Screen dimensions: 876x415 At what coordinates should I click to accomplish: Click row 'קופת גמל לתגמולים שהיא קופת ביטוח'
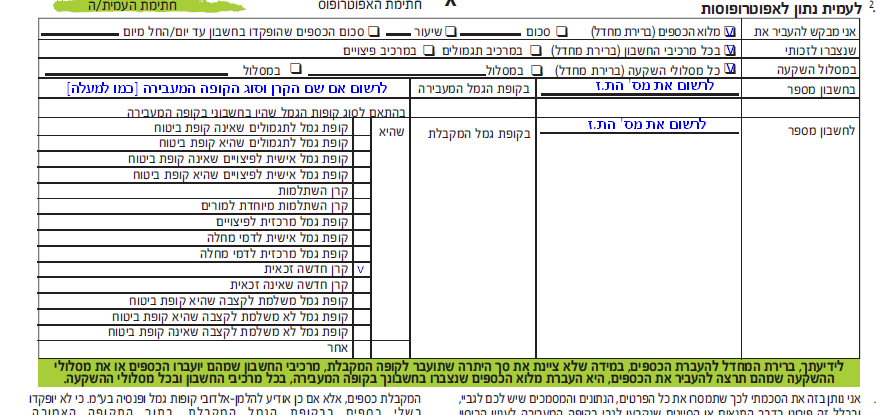[197, 143]
